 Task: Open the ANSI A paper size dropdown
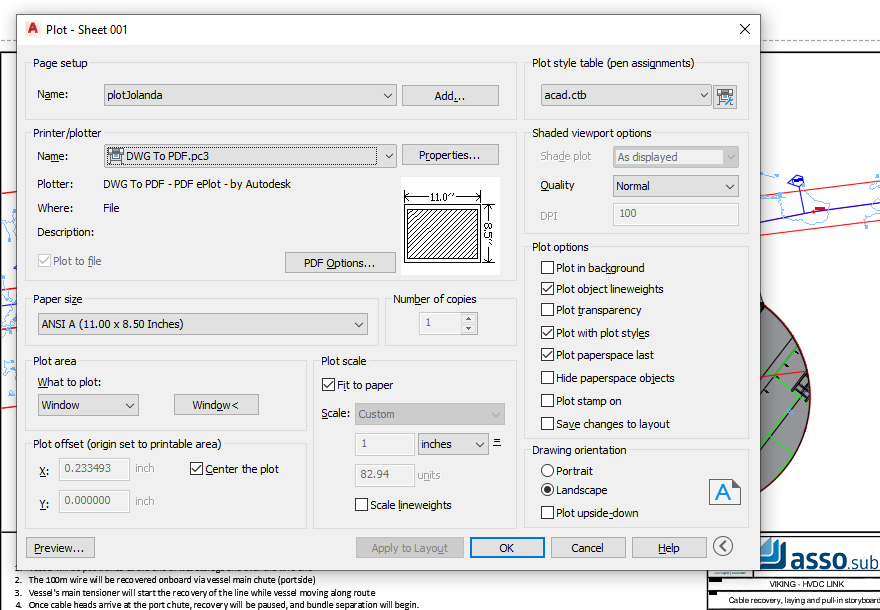point(203,324)
